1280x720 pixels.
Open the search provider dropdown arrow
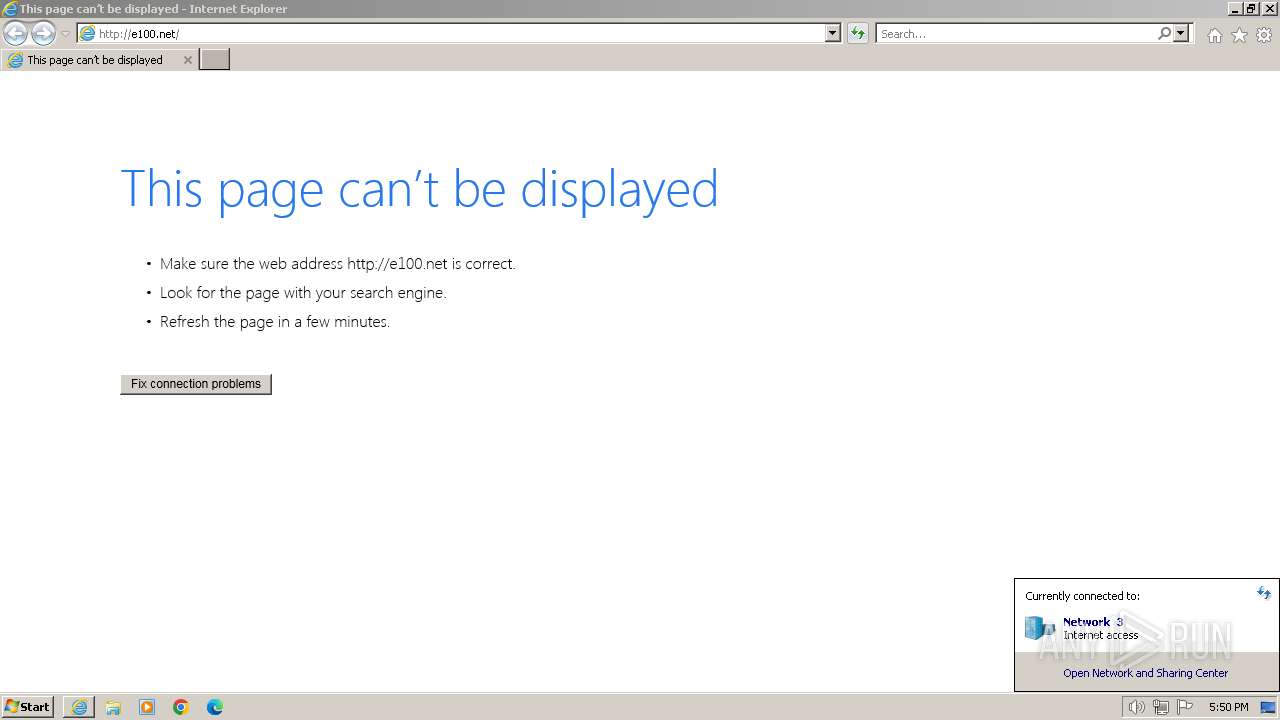point(1181,34)
